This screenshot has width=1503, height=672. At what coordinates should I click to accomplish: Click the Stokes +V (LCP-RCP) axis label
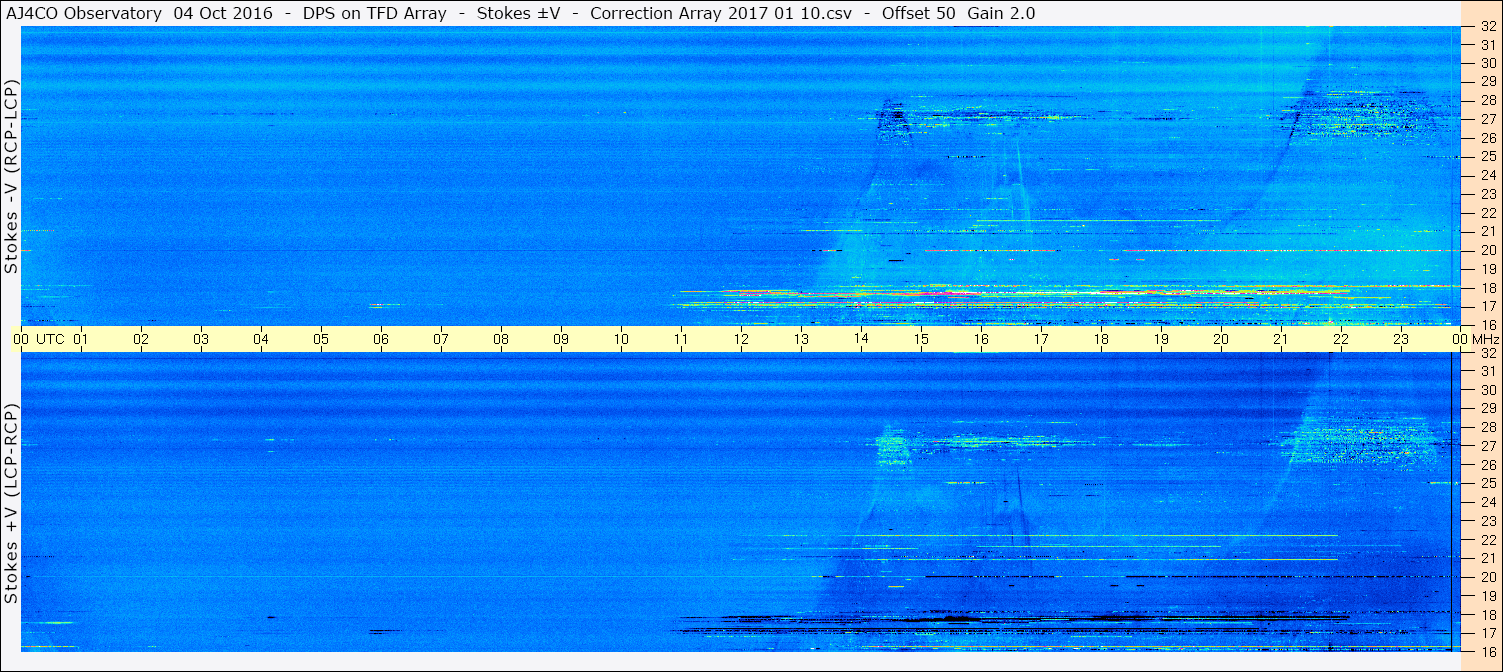coord(11,504)
